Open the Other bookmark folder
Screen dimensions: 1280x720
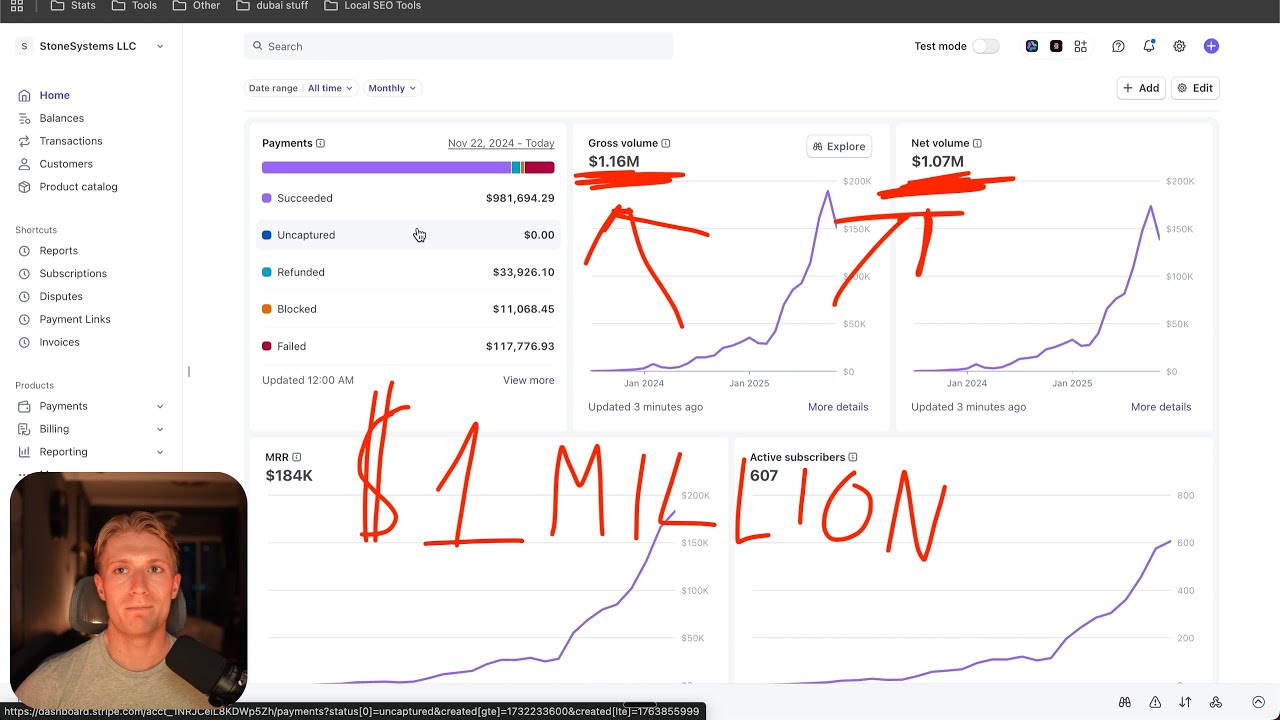point(196,6)
